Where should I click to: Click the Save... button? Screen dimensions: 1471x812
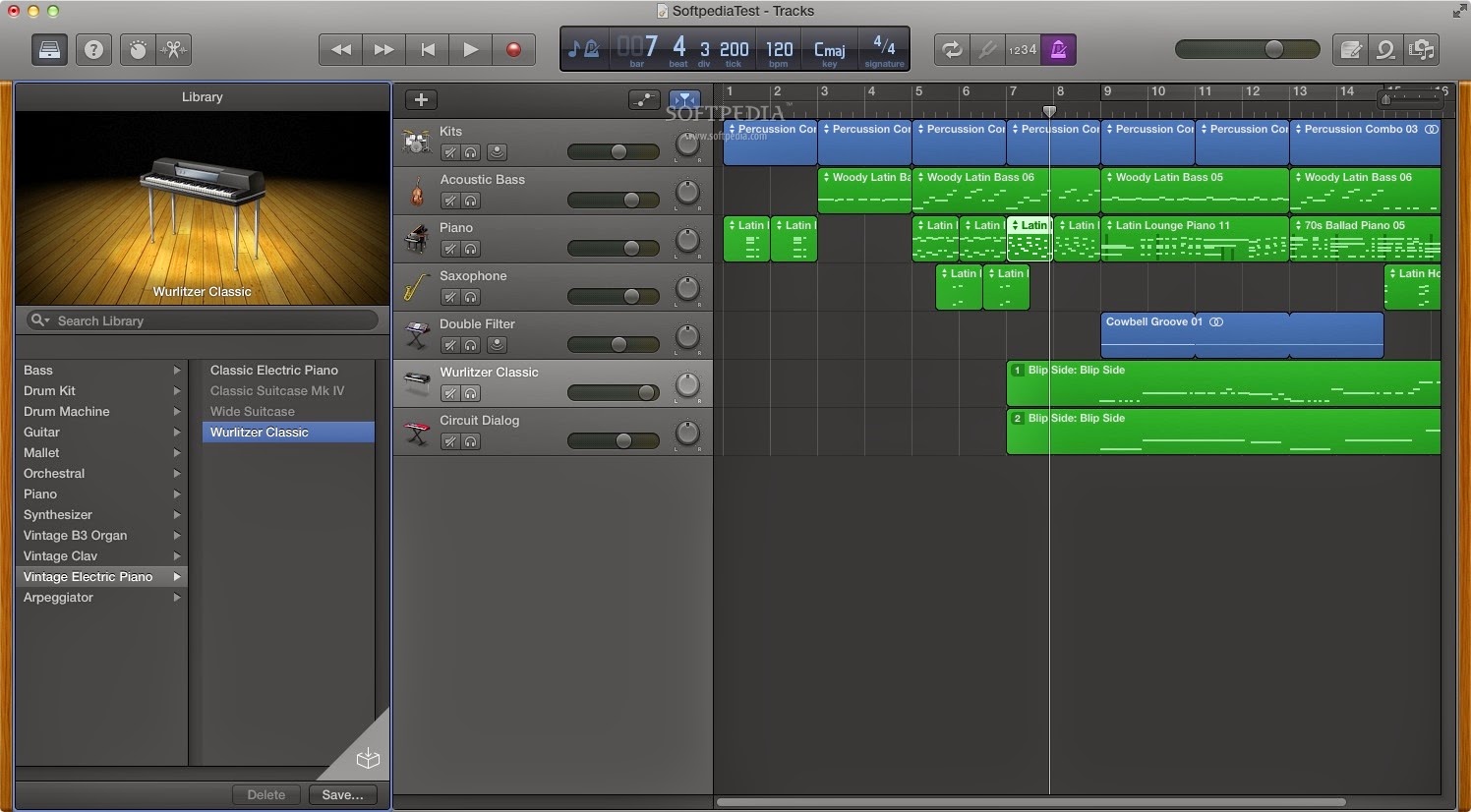pyautogui.click(x=342, y=794)
